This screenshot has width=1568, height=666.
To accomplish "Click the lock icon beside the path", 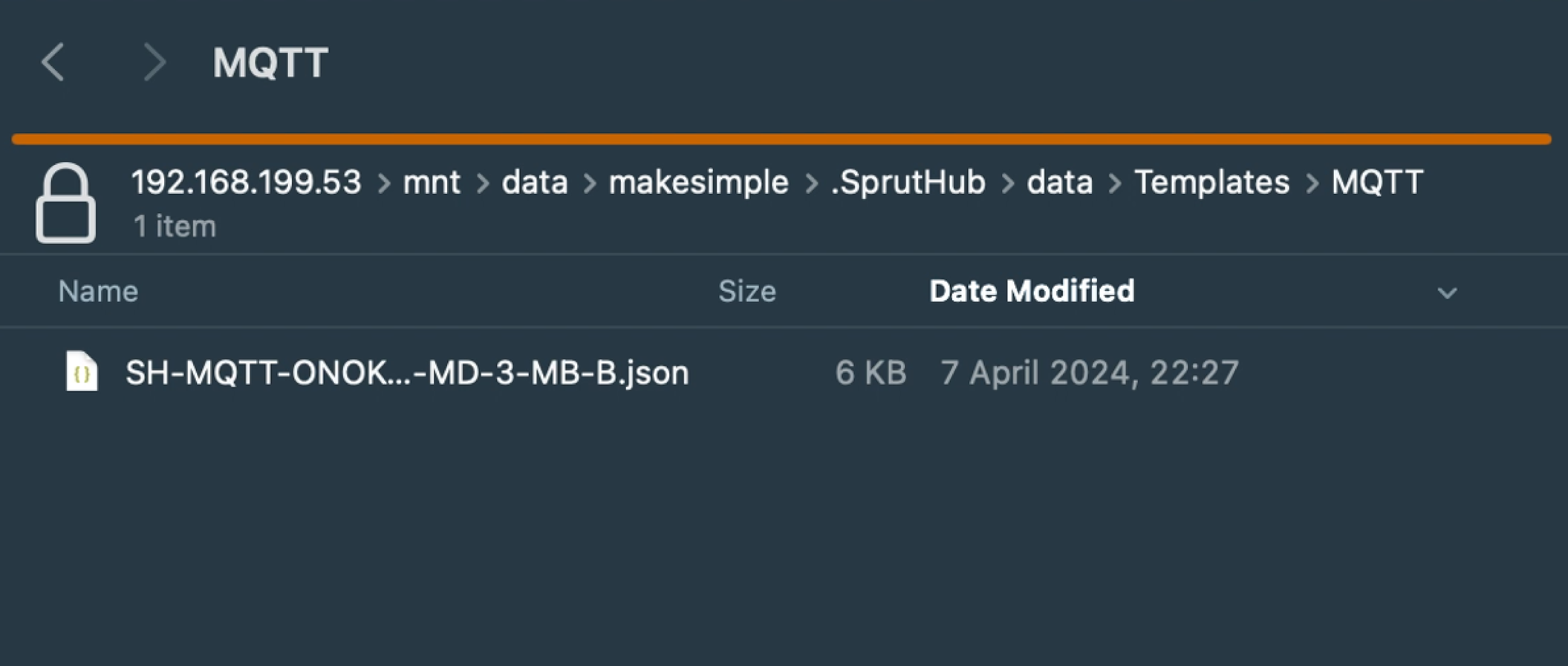I will pyautogui.click(x=65, y=203).
